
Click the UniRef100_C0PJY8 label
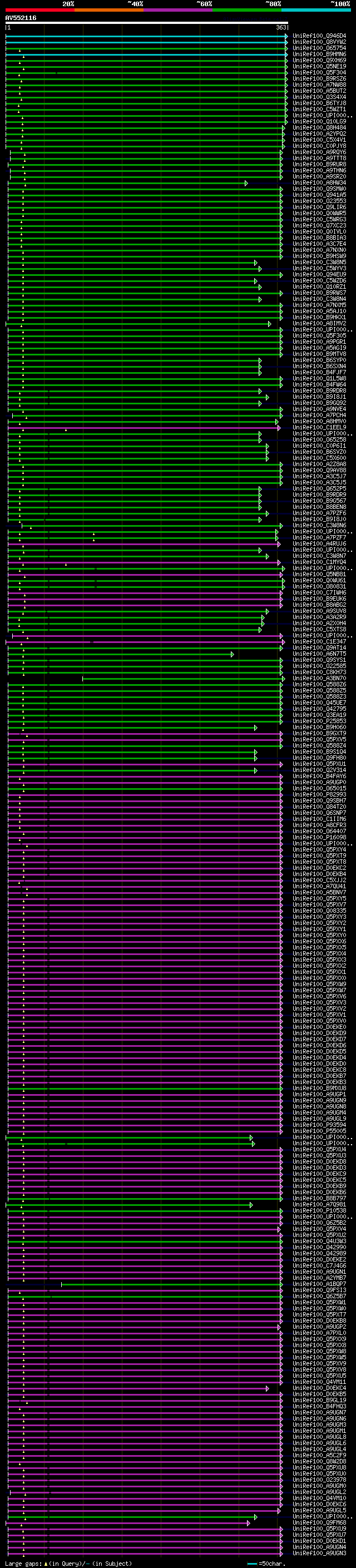click(319, 146)
